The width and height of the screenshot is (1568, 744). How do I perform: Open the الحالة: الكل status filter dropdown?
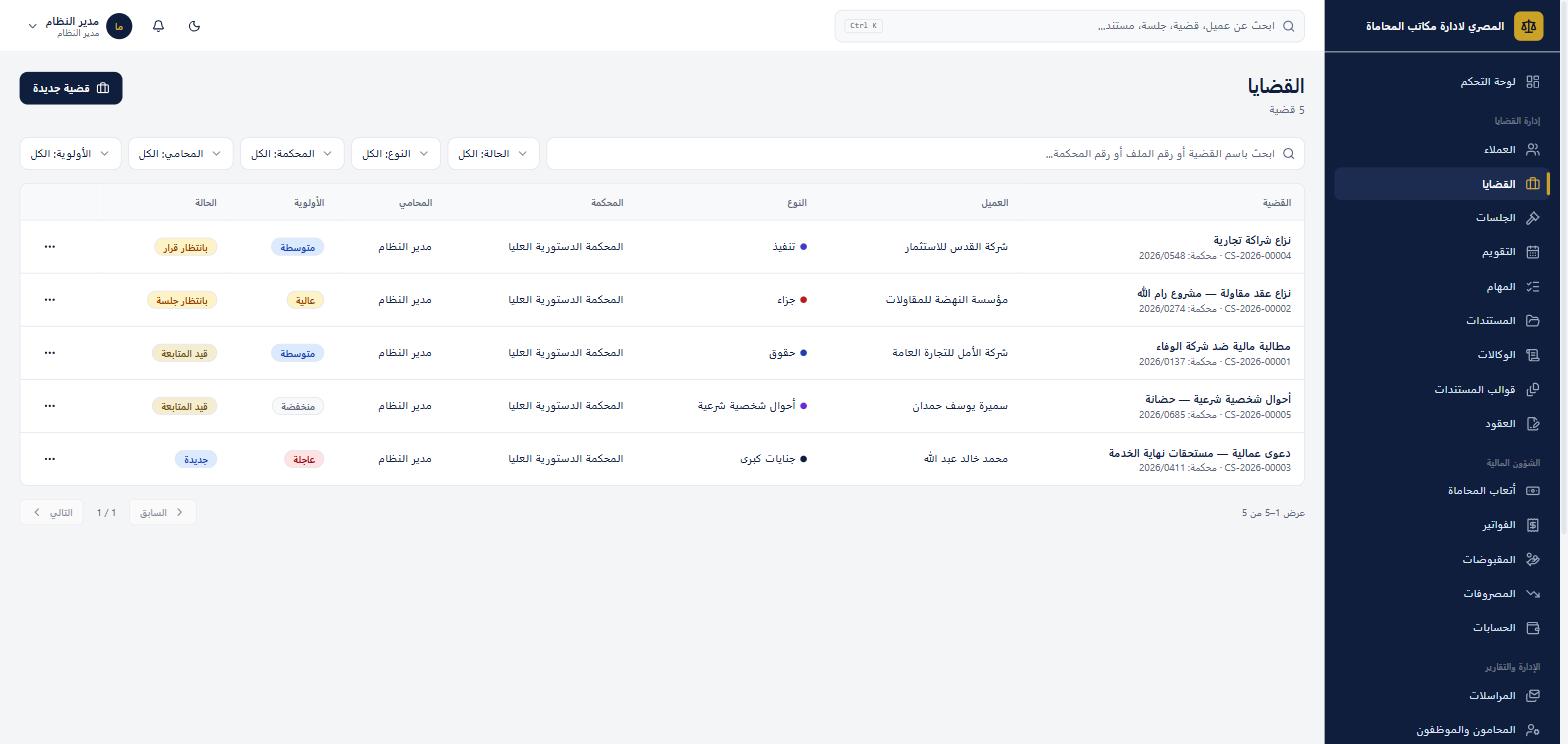tap(494, 154)
